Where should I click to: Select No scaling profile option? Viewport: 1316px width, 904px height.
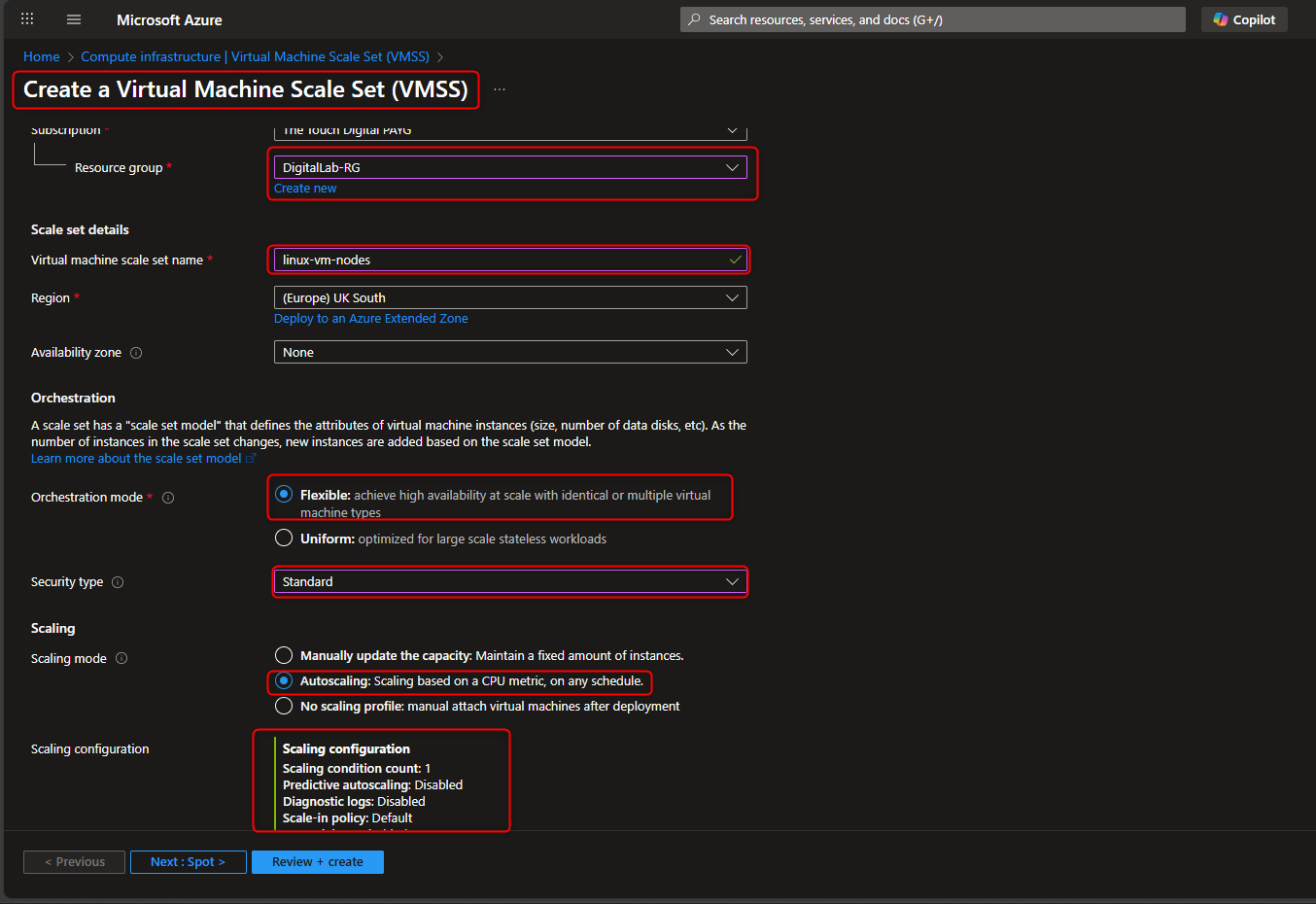[x=283, y=705]
